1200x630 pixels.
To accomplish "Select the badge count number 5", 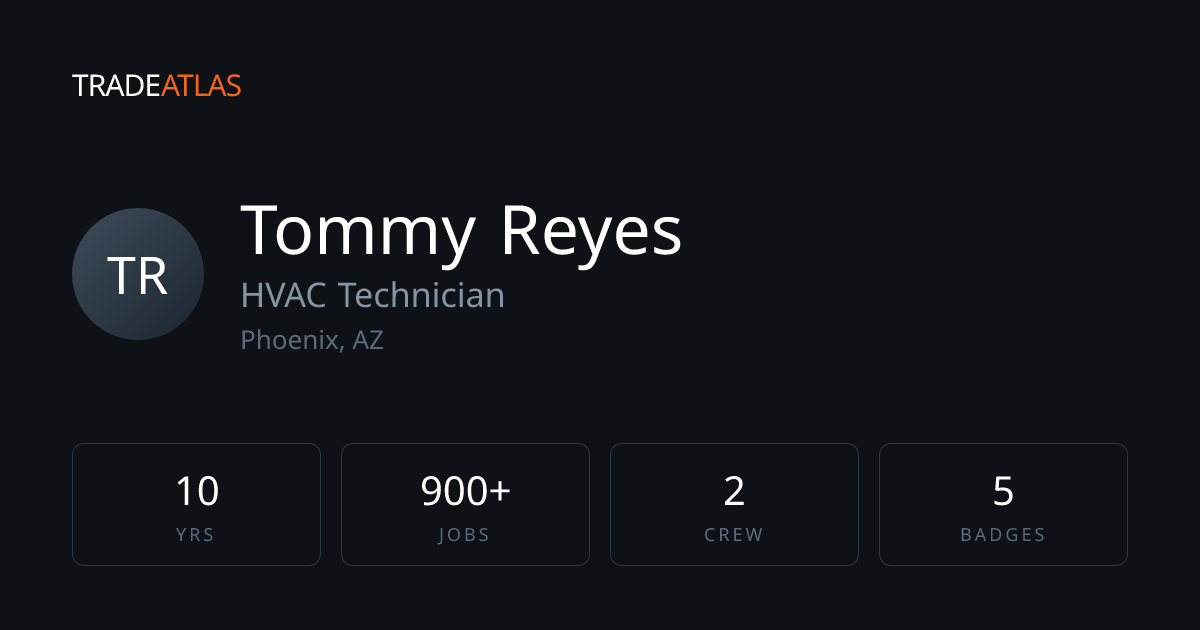I will 1003,491.
